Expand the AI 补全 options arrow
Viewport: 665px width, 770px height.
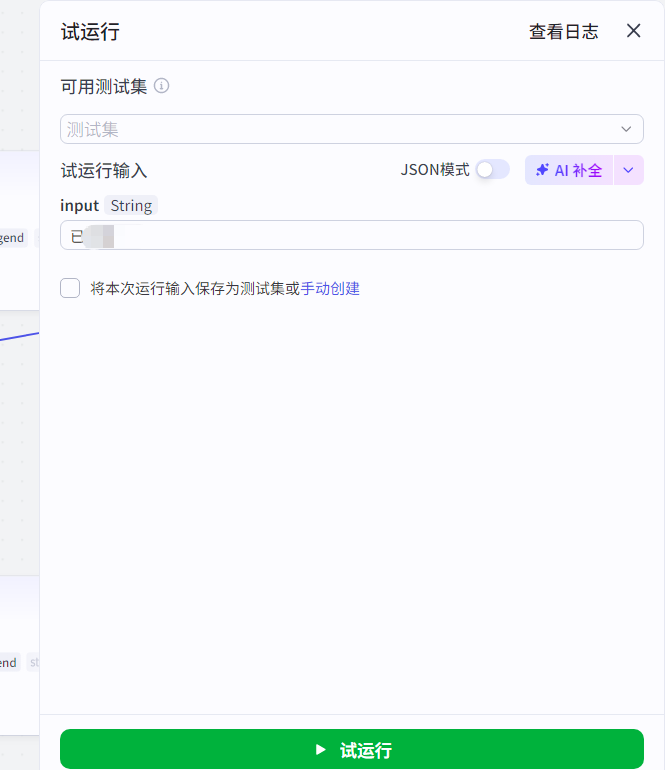[x=628, y=170]
